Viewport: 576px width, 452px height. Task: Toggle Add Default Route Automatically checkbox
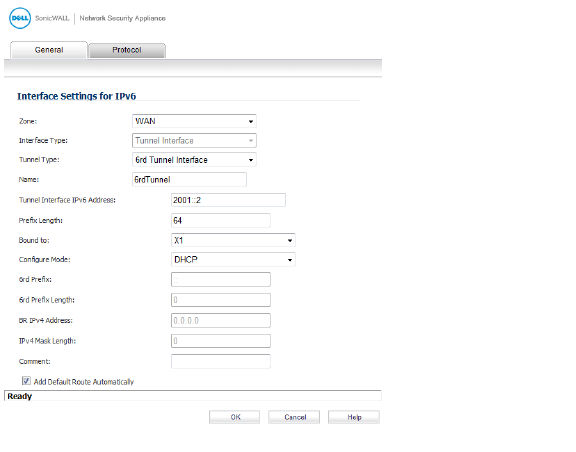[26, 381]
